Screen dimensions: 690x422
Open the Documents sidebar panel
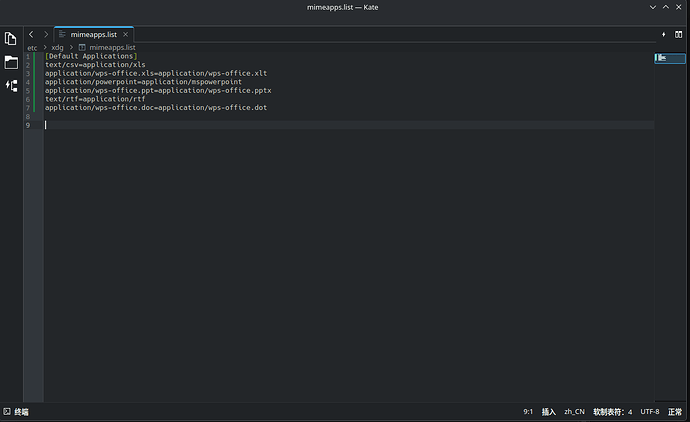pos(11,38)
